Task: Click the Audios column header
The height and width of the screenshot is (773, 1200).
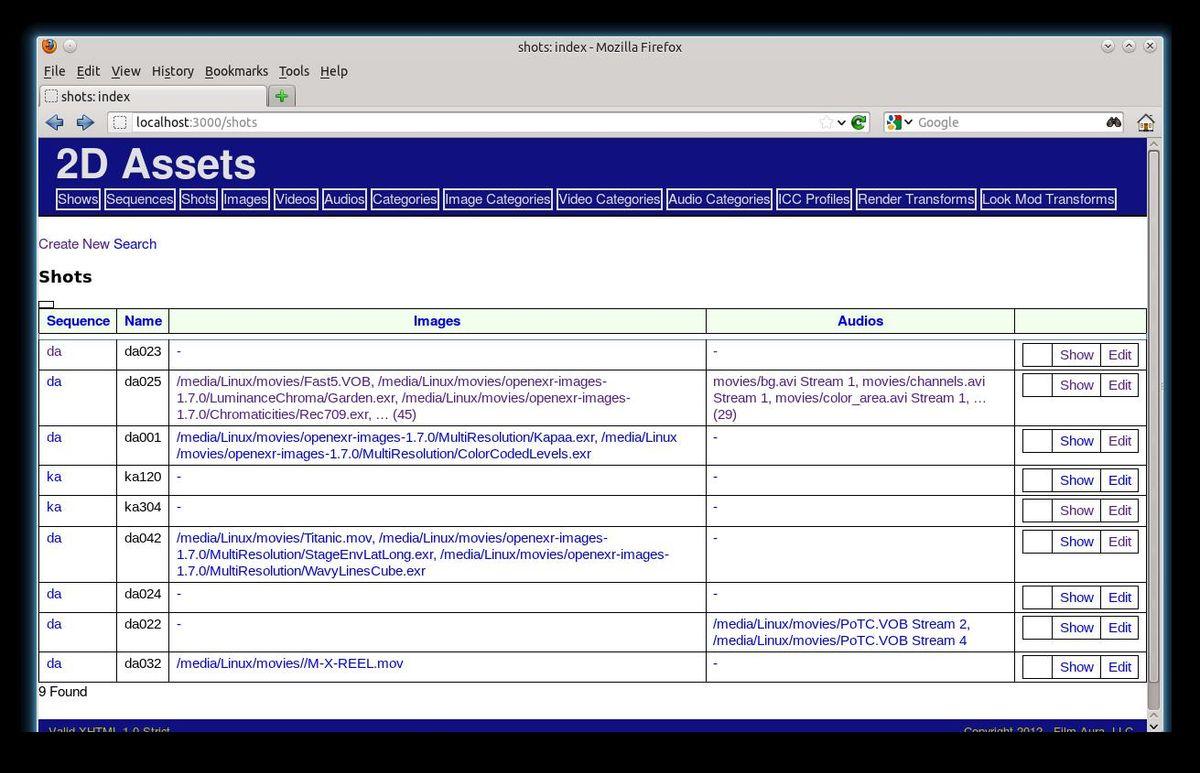Action: pos(860,321)
